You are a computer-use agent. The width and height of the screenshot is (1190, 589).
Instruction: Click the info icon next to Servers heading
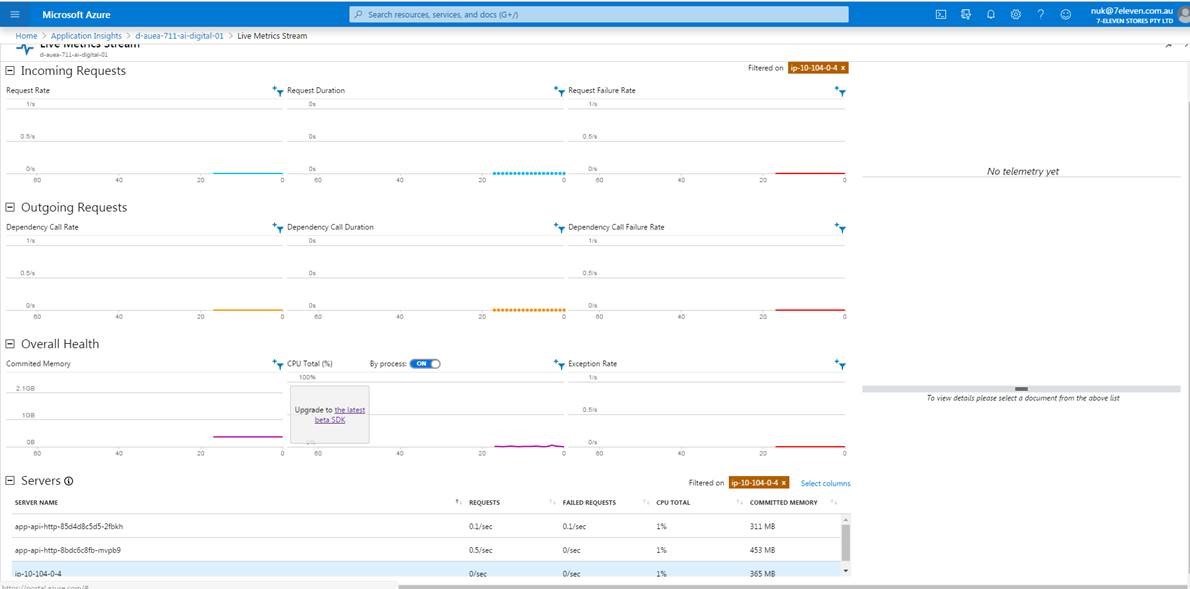click(x=66, y=481)
